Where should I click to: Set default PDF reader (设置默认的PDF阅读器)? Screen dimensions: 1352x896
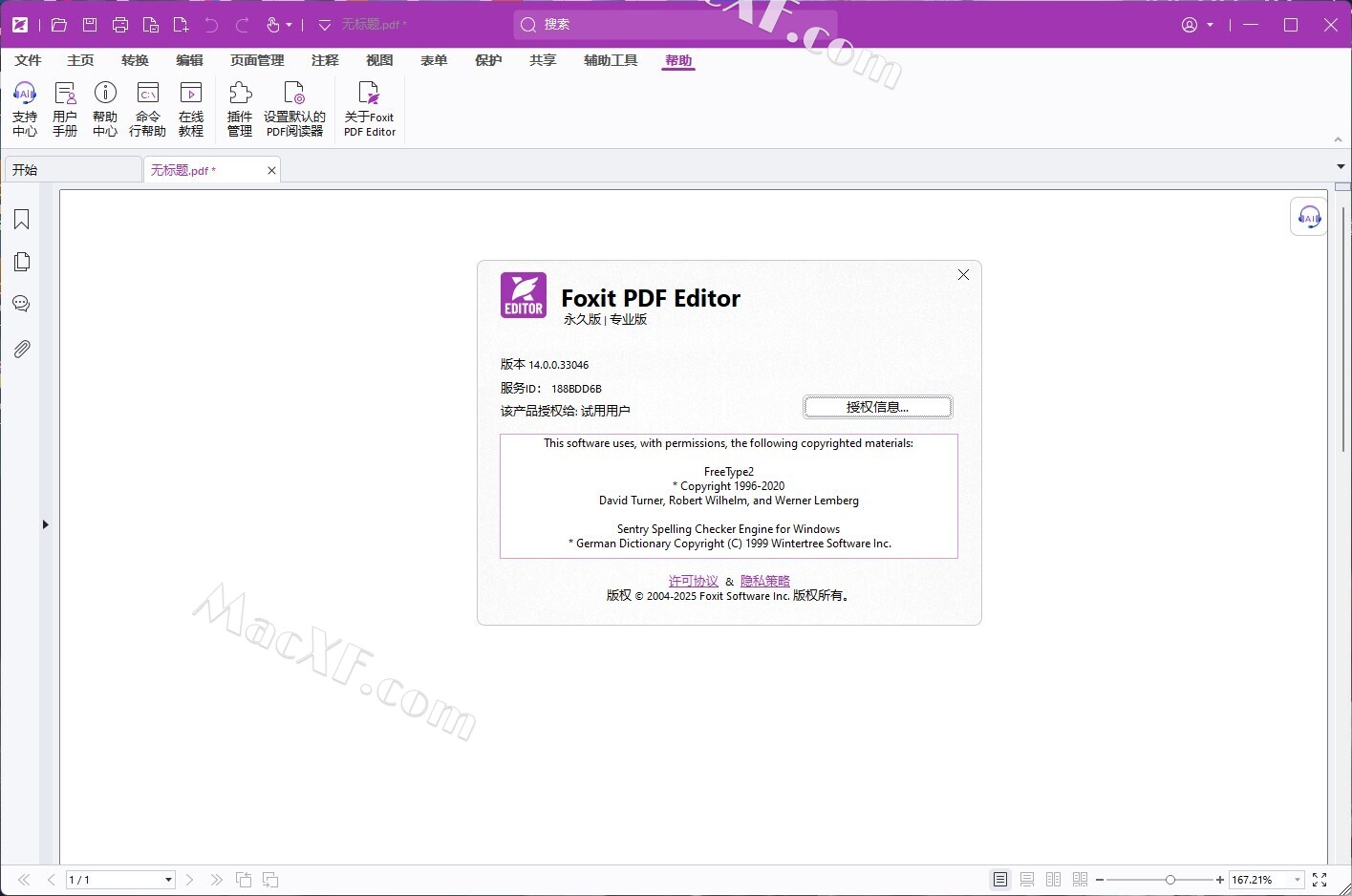coord(294,109)
